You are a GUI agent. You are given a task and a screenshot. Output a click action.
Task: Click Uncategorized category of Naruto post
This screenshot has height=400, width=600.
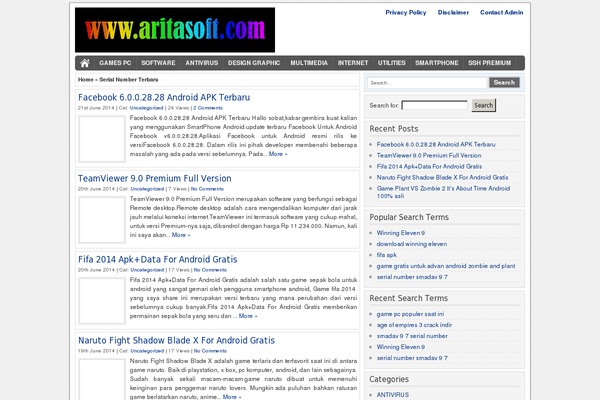(147, 351)
